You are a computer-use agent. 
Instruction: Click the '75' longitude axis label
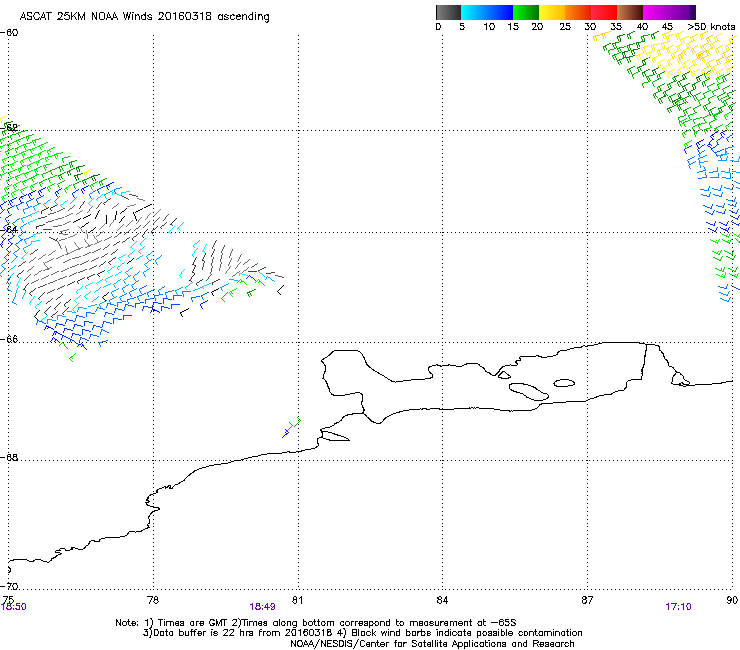[x=8, y=600]
